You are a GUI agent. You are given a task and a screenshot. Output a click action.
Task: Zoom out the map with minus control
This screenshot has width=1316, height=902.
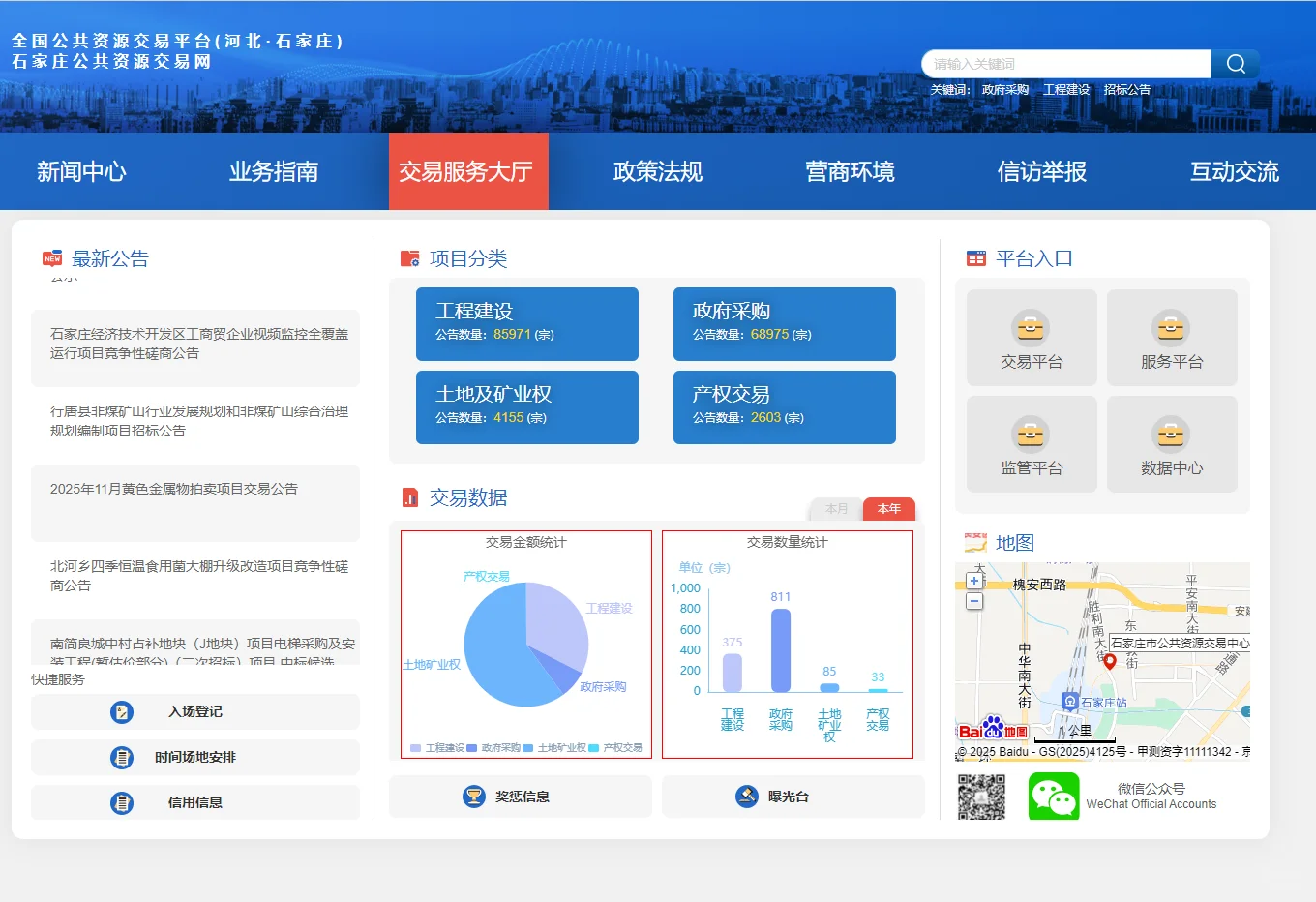(974, 600)
